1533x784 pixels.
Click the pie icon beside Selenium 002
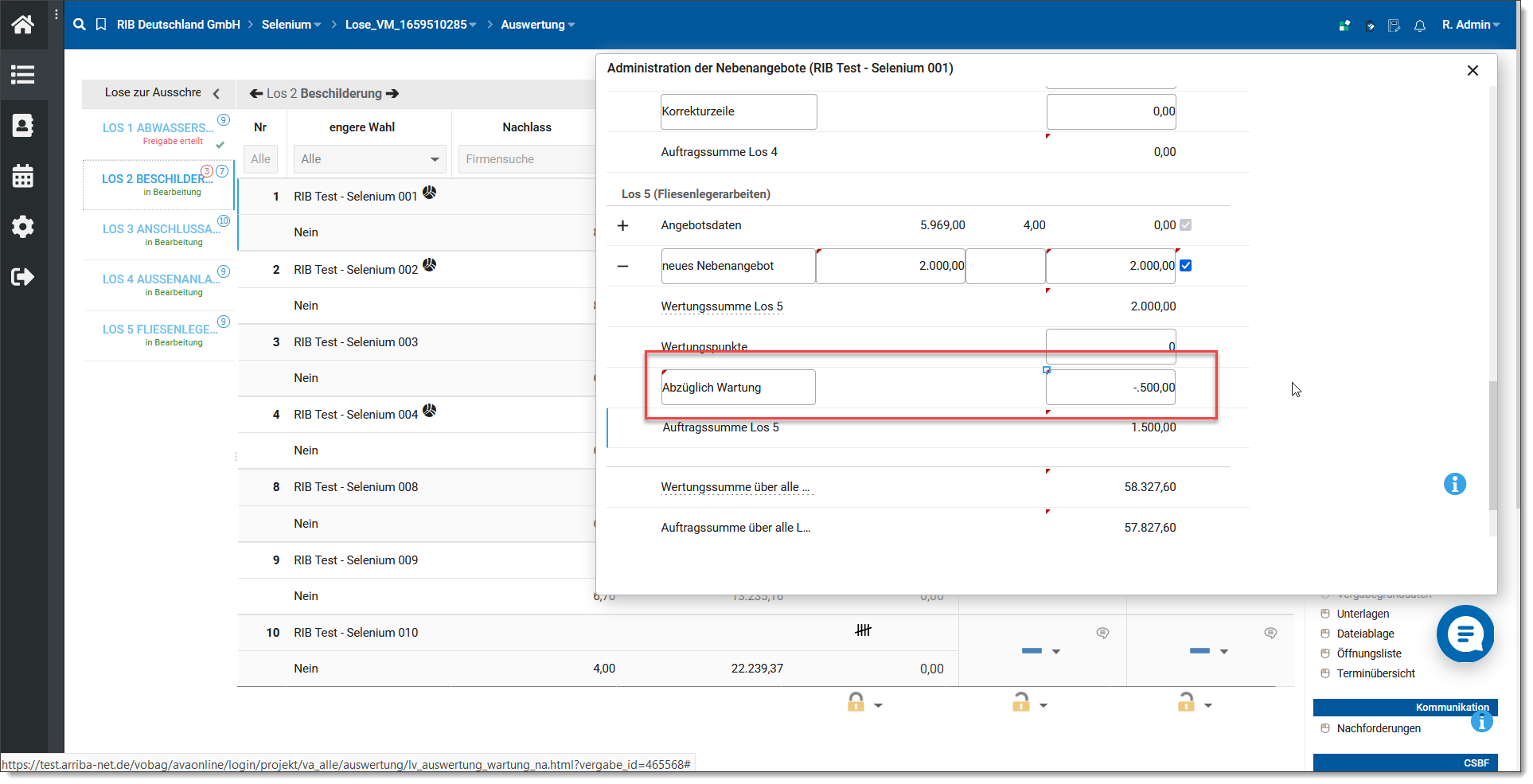429,265
